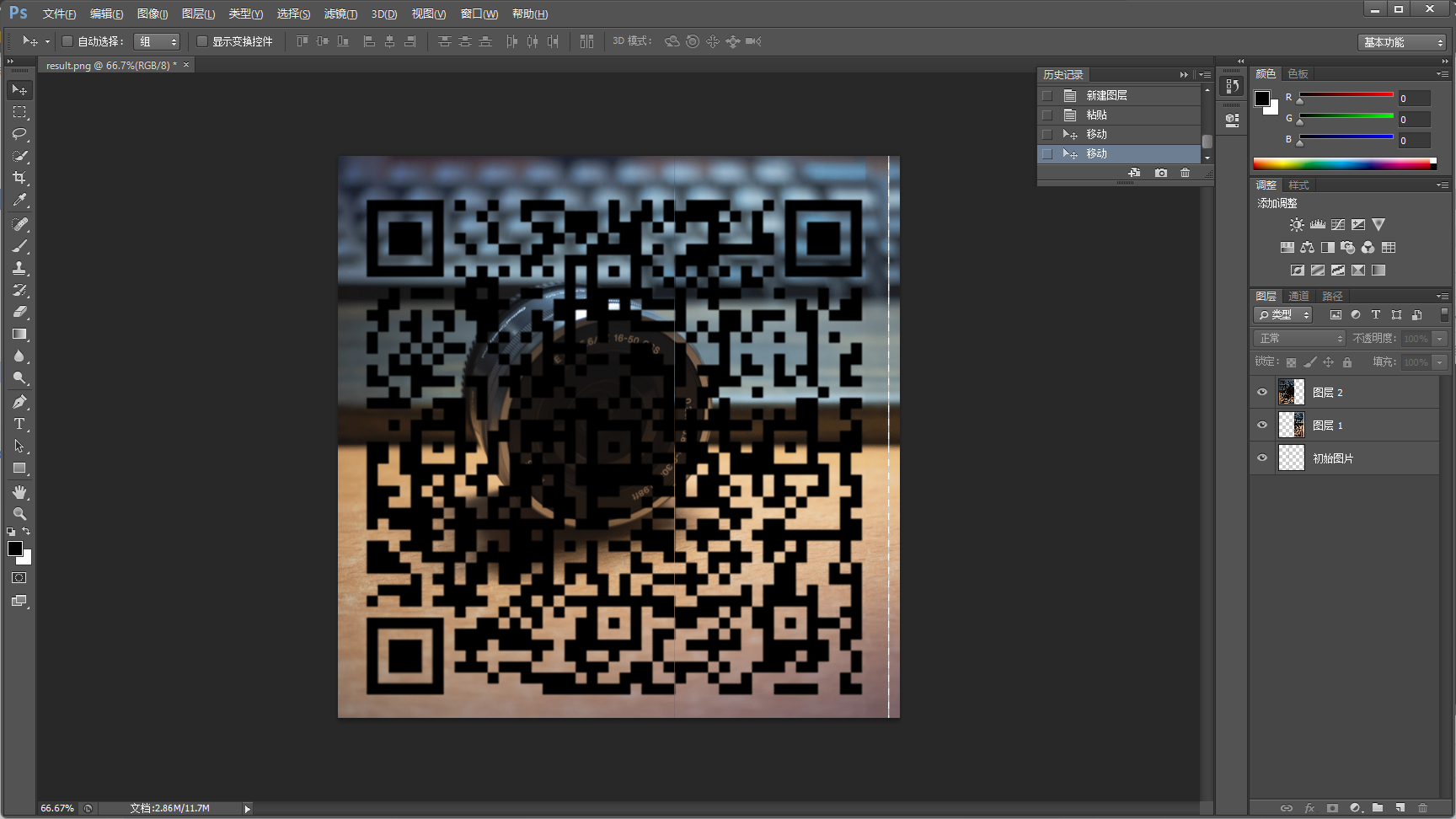Open the 基本功能 workspace dropdown
The image size is (1456, 819).
pyautogui.click(x=1402, y=42)
